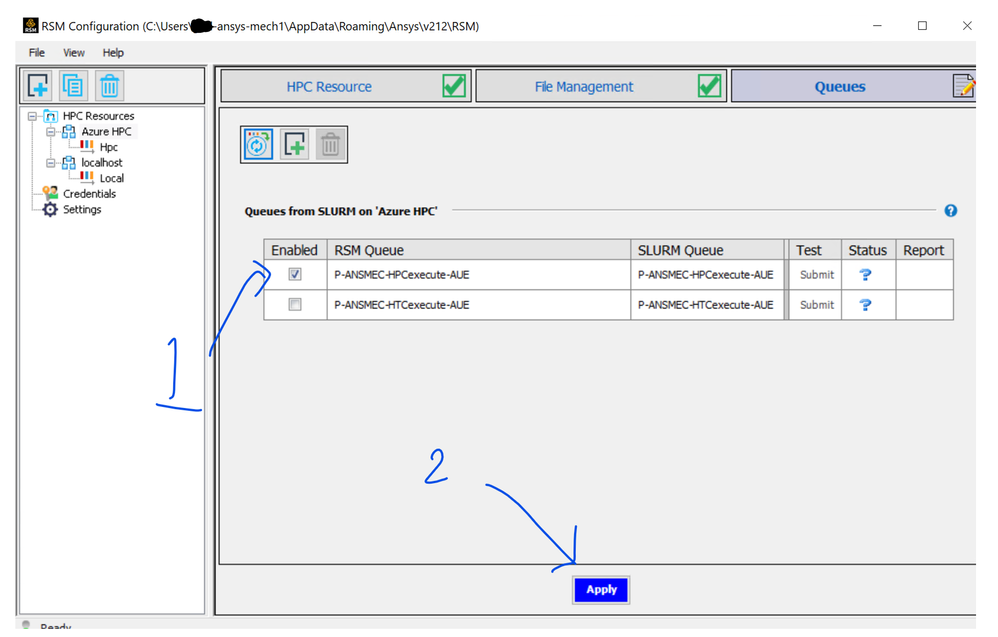Image resolution: width=998 pixels, height=637 pixels.
Task: Click the Apply button
Action: (x=601, y=590)
